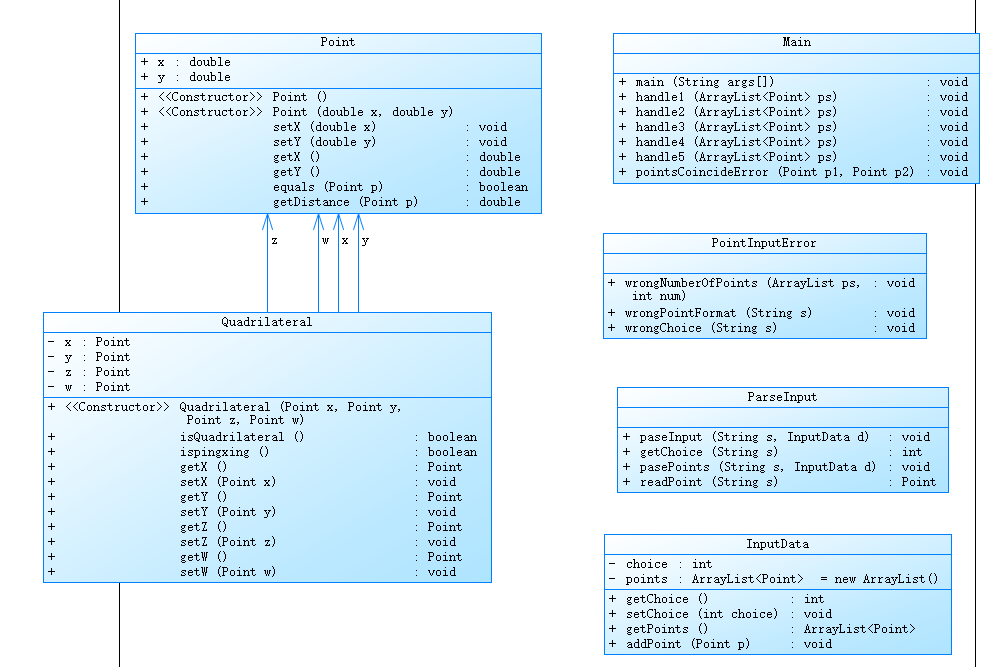This screenshot has width=997, height=667.
Task: Select the getZ () method
Action: tap(255, 527)
